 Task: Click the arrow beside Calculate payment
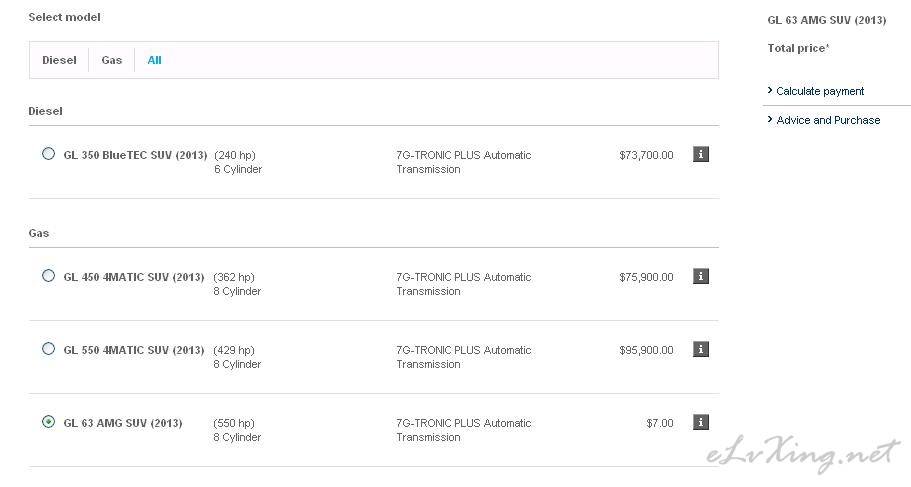770,91
